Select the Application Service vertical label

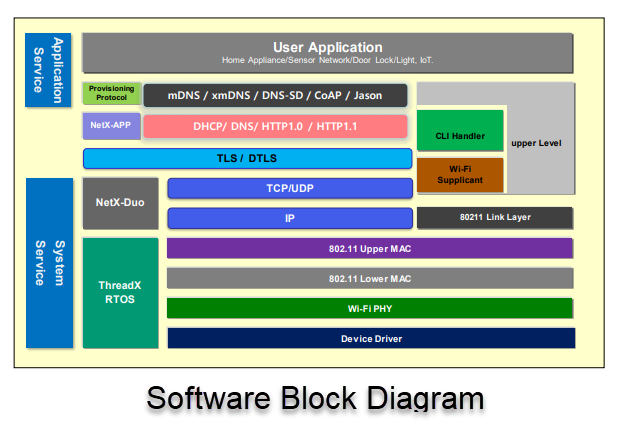[x=48, y=70]
